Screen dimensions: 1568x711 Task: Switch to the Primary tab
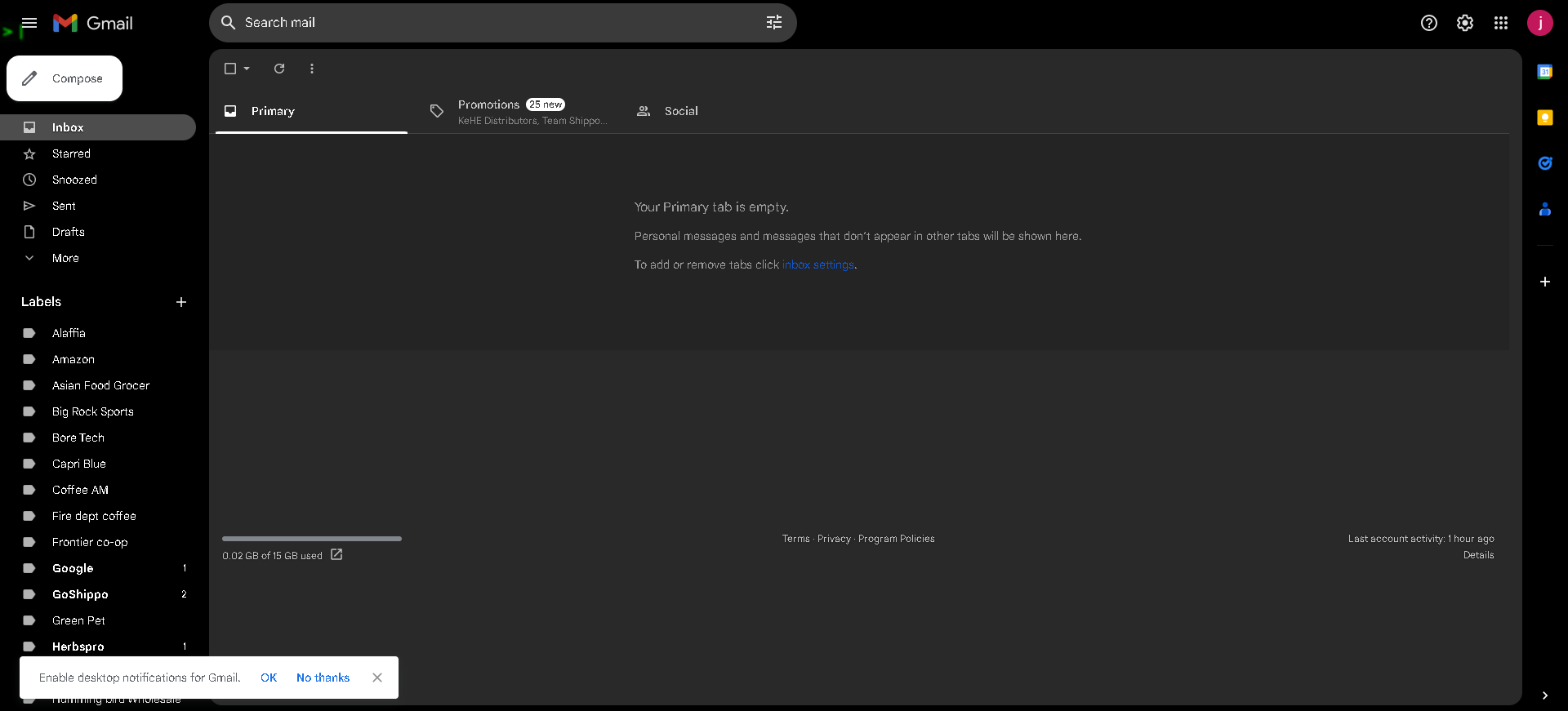pyautogui.click(x=311, y=111)
